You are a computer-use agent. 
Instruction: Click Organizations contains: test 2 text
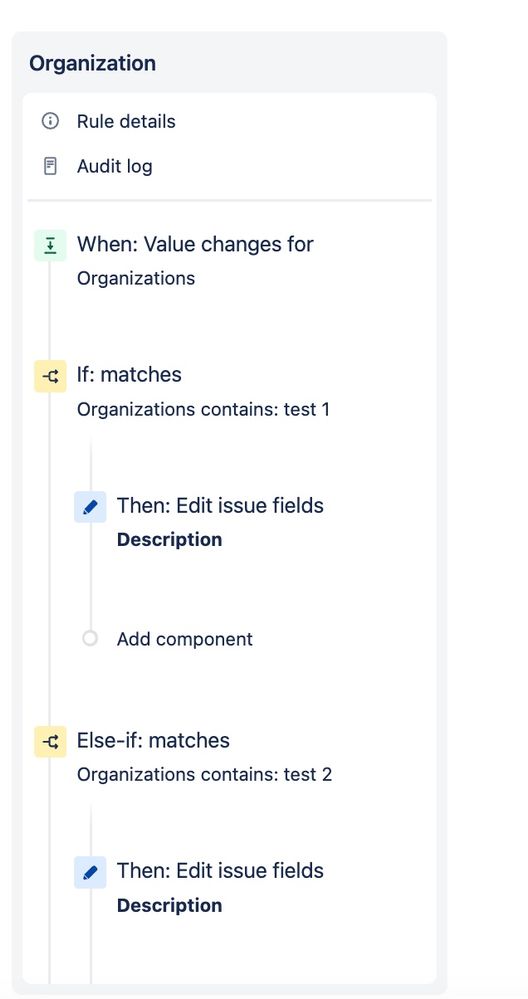point(204,775)
